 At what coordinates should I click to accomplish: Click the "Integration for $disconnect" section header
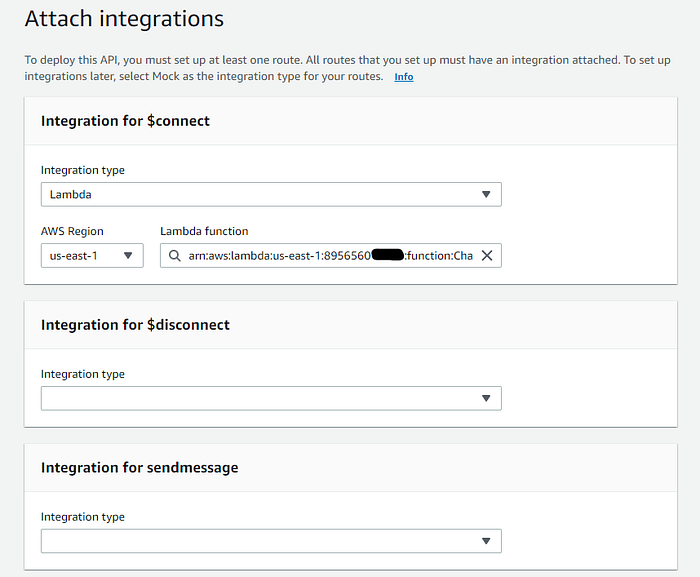pos(135,325)
